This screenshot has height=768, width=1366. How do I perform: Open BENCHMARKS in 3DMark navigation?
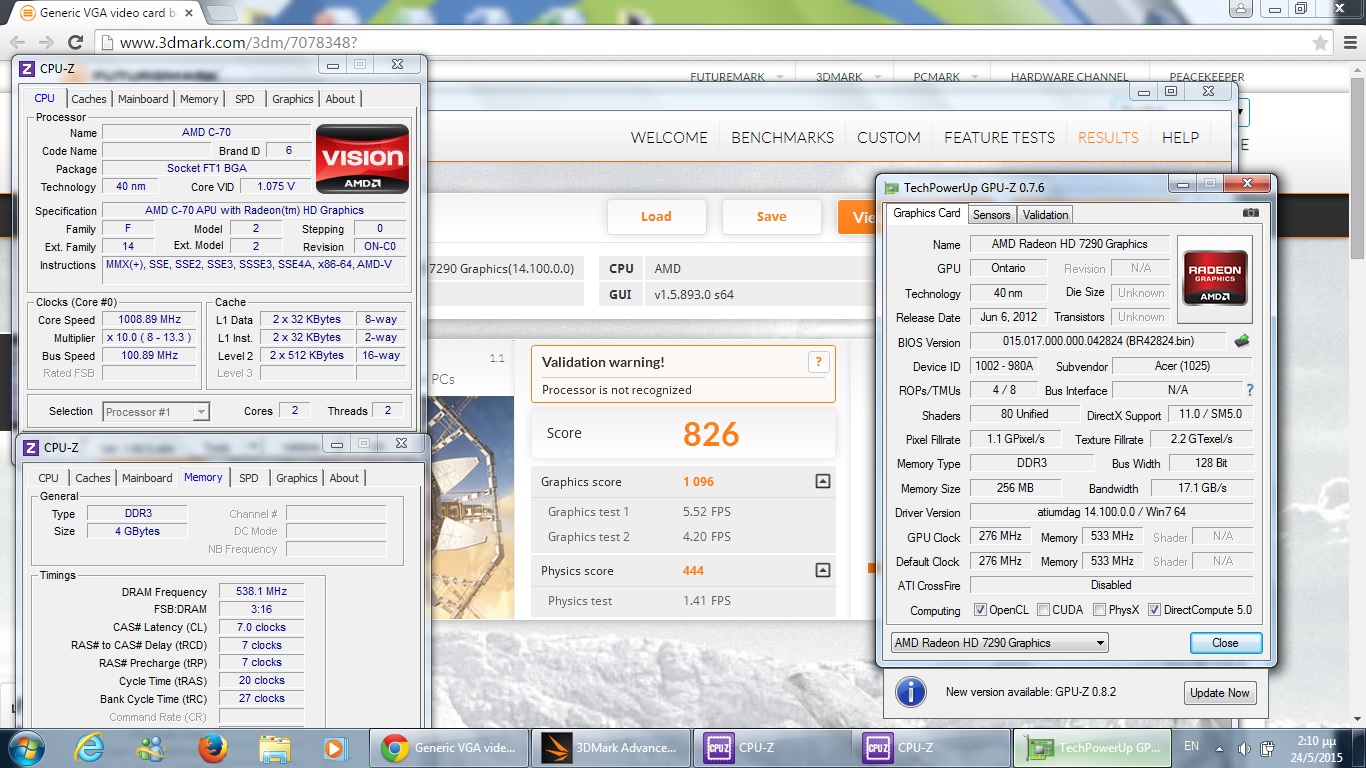pos(782,138)
